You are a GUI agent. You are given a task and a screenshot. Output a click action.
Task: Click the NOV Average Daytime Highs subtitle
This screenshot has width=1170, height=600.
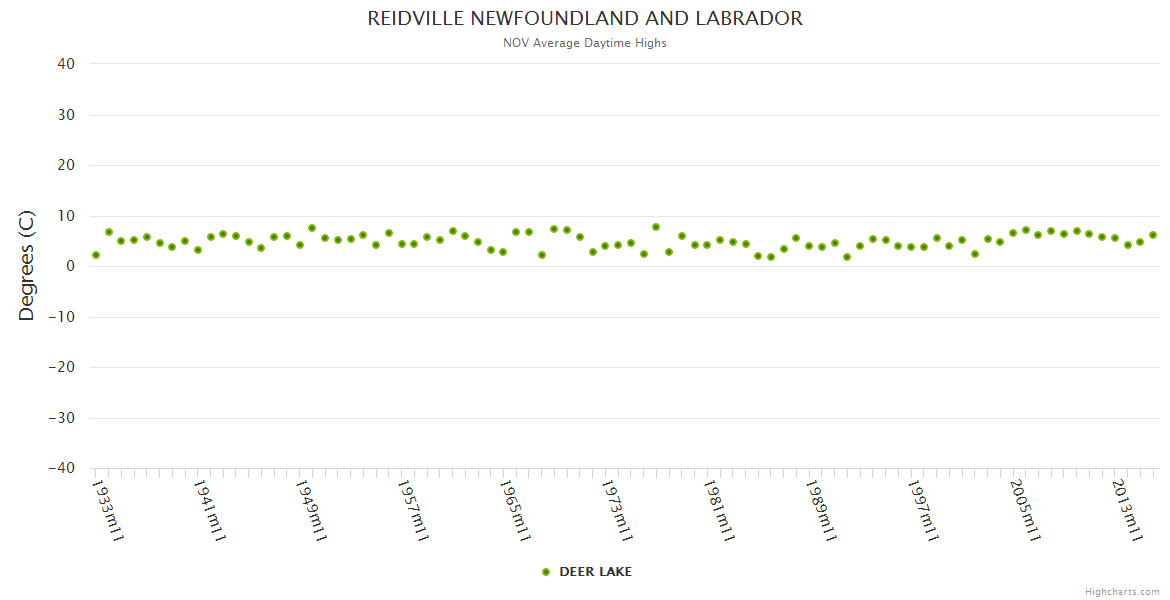(585, 43)
